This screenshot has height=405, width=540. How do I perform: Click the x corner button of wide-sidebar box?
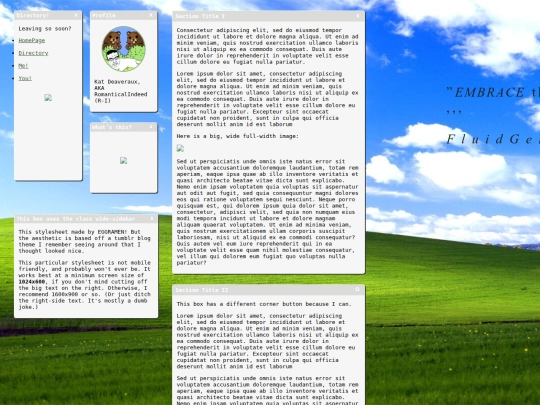[x=152, y=219]
